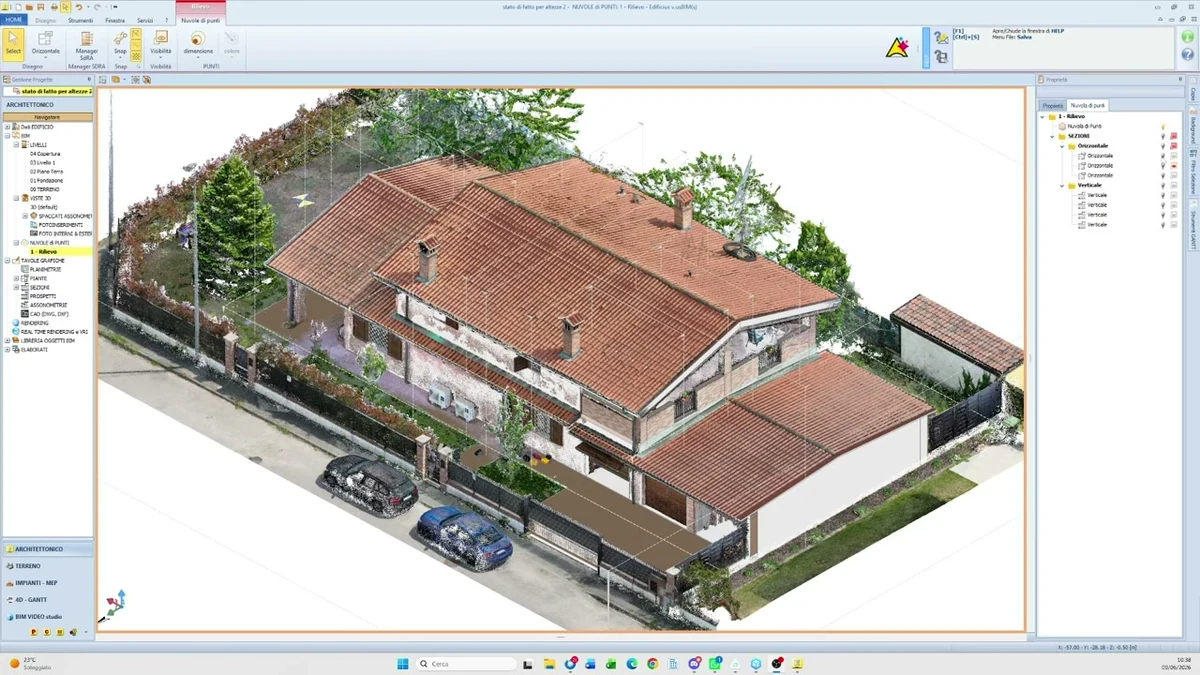
Task: Toggle the red section icon on the SEZIONI row
Action: pos(1174,136)
